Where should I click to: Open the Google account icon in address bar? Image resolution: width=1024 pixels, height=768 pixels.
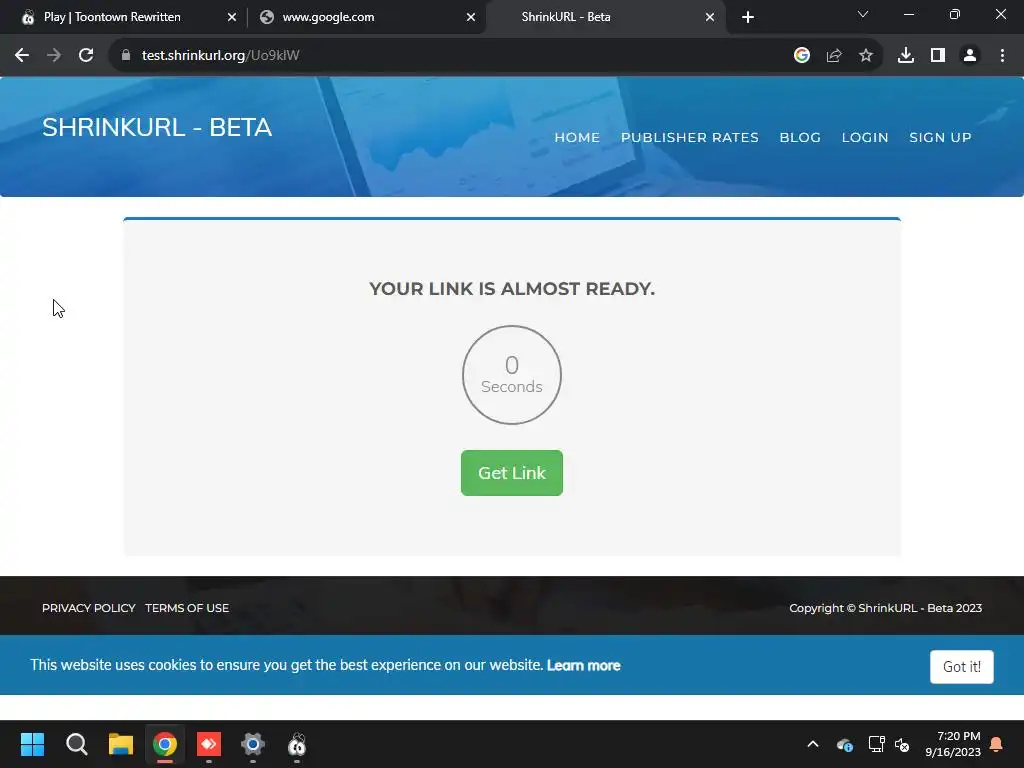coord(802,56)
